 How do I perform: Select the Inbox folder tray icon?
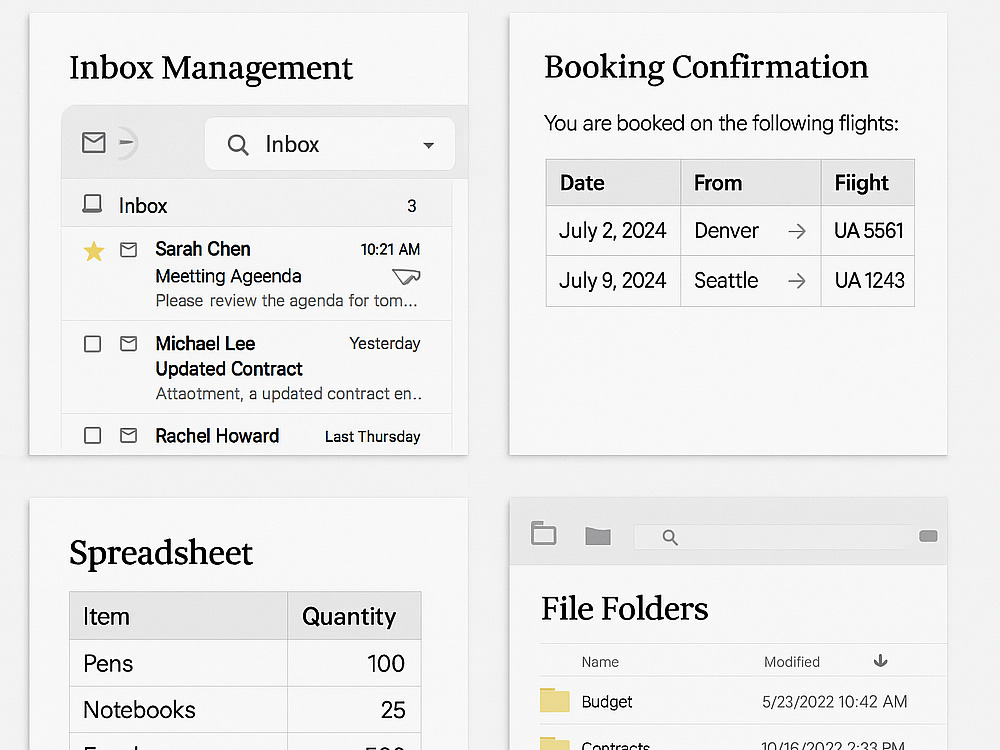(92, 204)
